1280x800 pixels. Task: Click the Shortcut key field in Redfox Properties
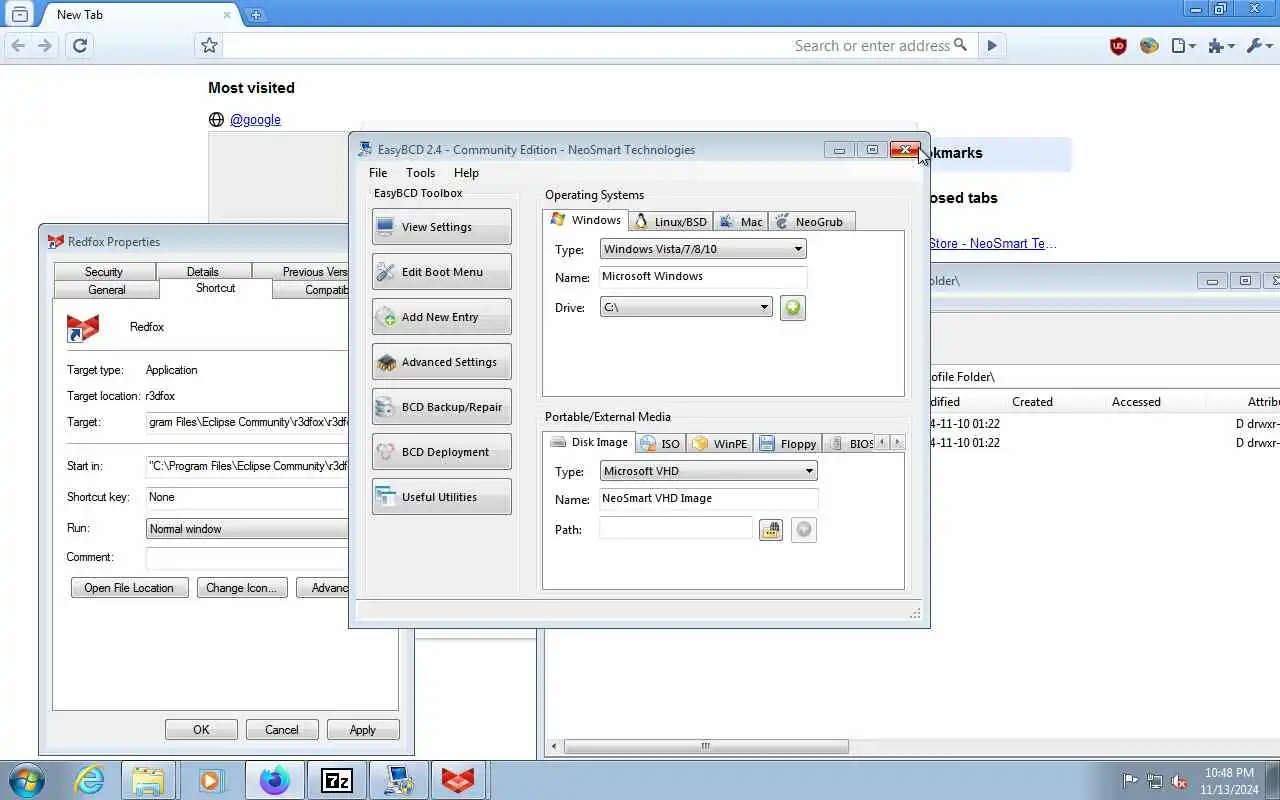point(247,497)
